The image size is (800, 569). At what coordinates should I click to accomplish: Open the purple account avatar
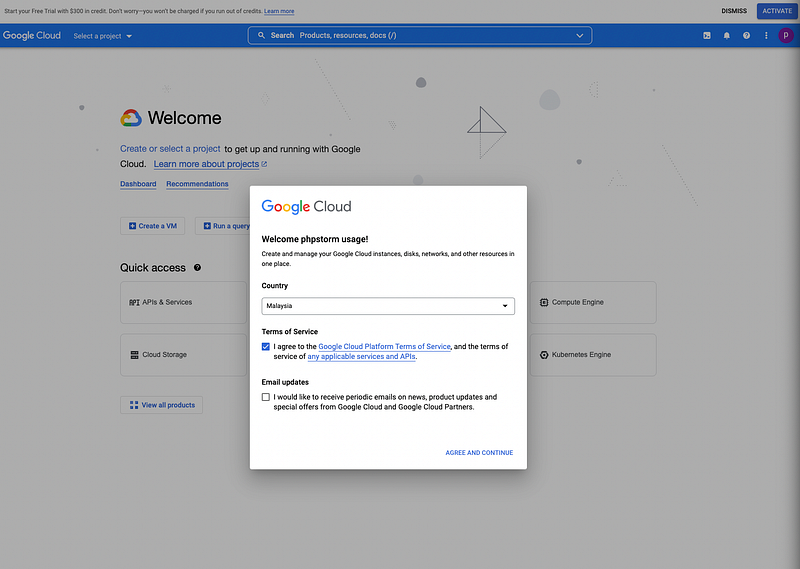786,35
